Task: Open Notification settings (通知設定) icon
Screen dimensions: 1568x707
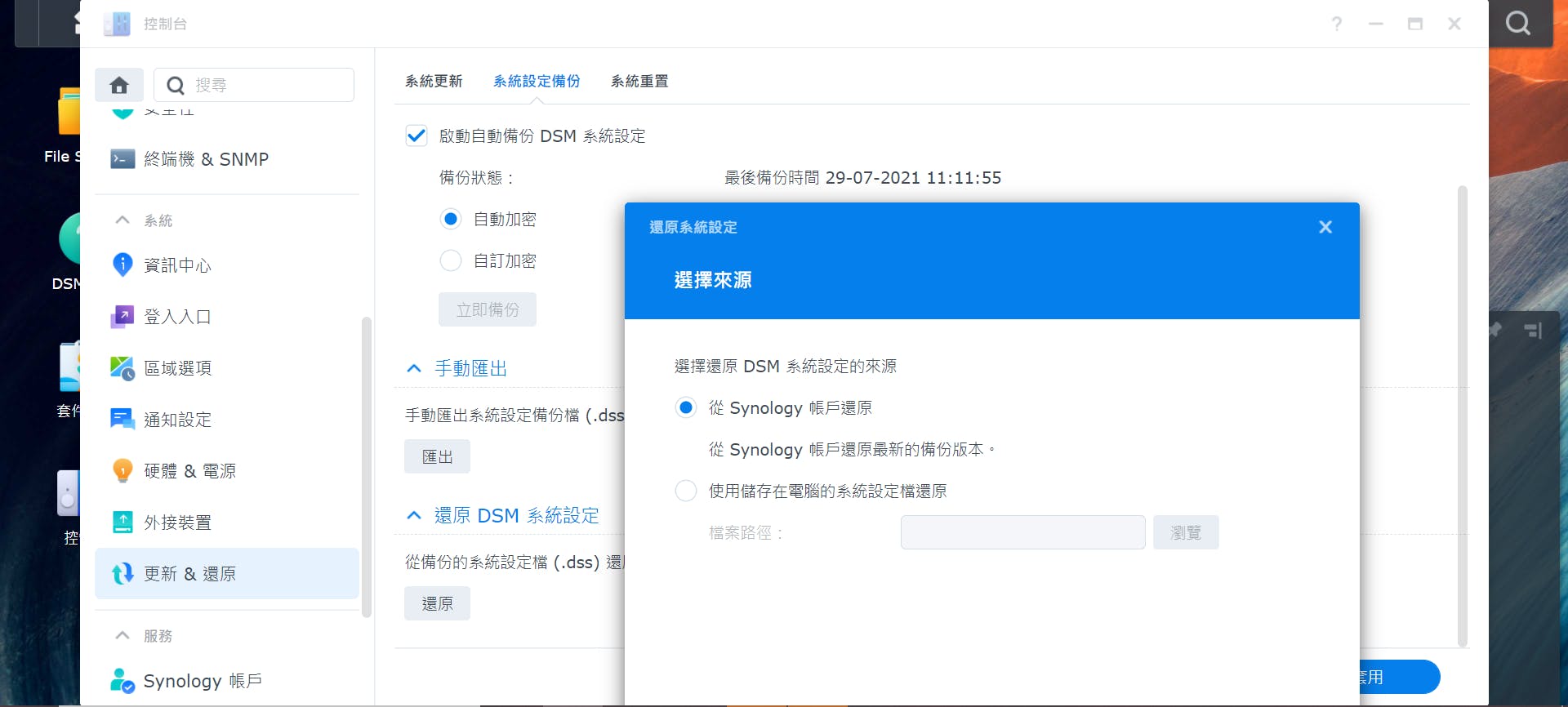Action: click(122, 420)
